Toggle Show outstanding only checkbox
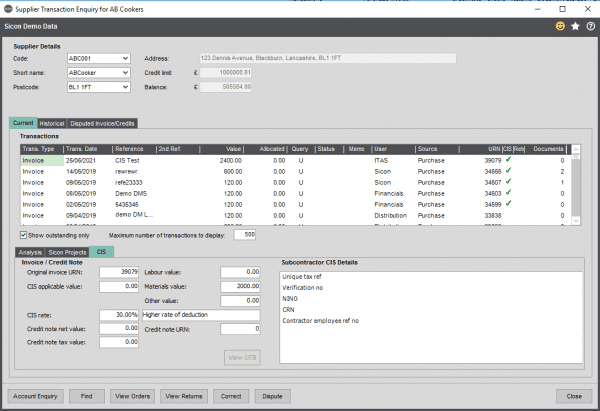600x411 pixels. click(23, 235)
